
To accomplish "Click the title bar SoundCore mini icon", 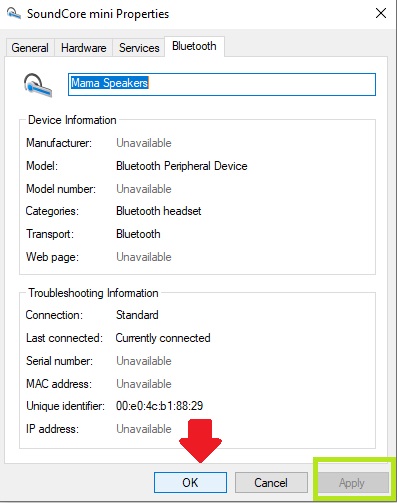I will click(14, 13).
